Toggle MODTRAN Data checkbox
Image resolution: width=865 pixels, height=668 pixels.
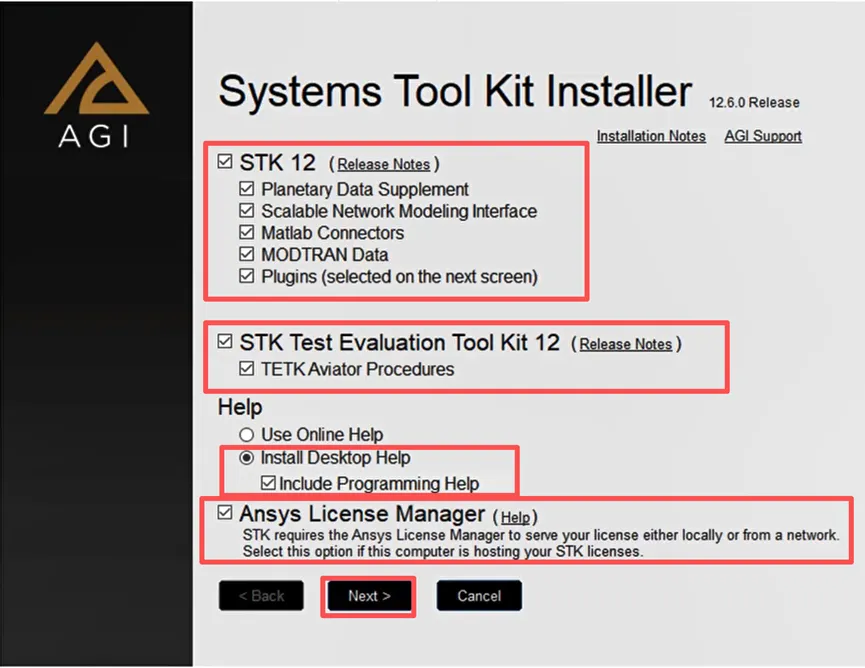click(247, 254)
